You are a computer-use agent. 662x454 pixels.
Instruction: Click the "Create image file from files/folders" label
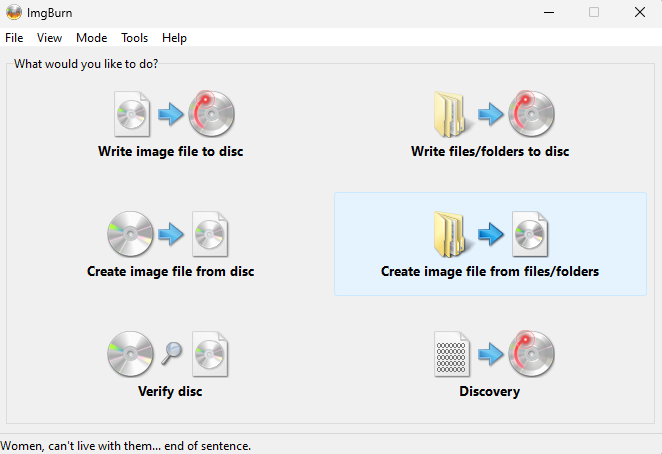pos(490,272)
